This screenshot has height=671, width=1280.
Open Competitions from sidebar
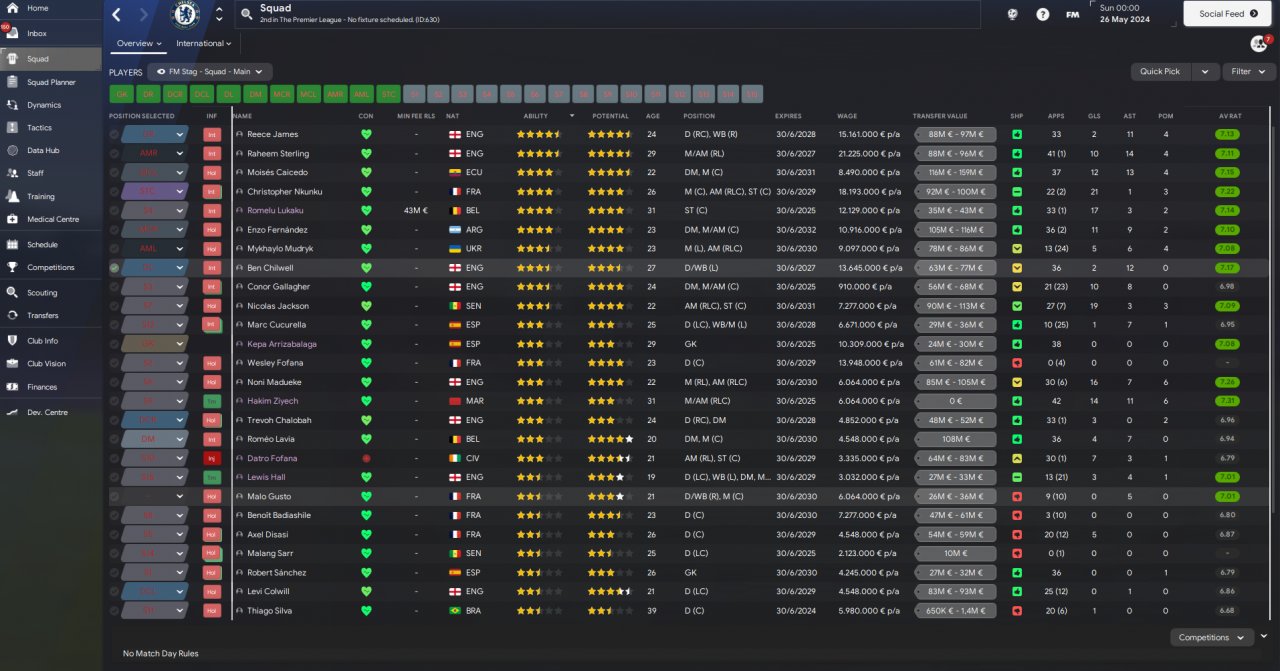click(x=50, y=267)
